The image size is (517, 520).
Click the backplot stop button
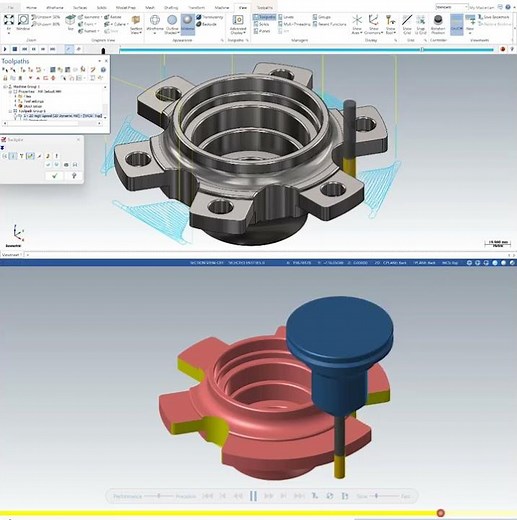pos(15,49)
